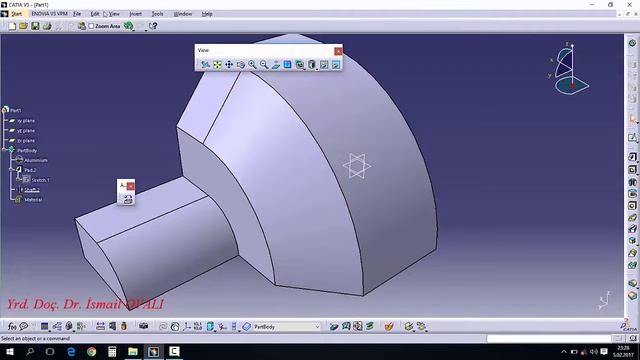Viewport: 640px width, 360px height.
Task: Click the What's This help icon
Action: 153,26
